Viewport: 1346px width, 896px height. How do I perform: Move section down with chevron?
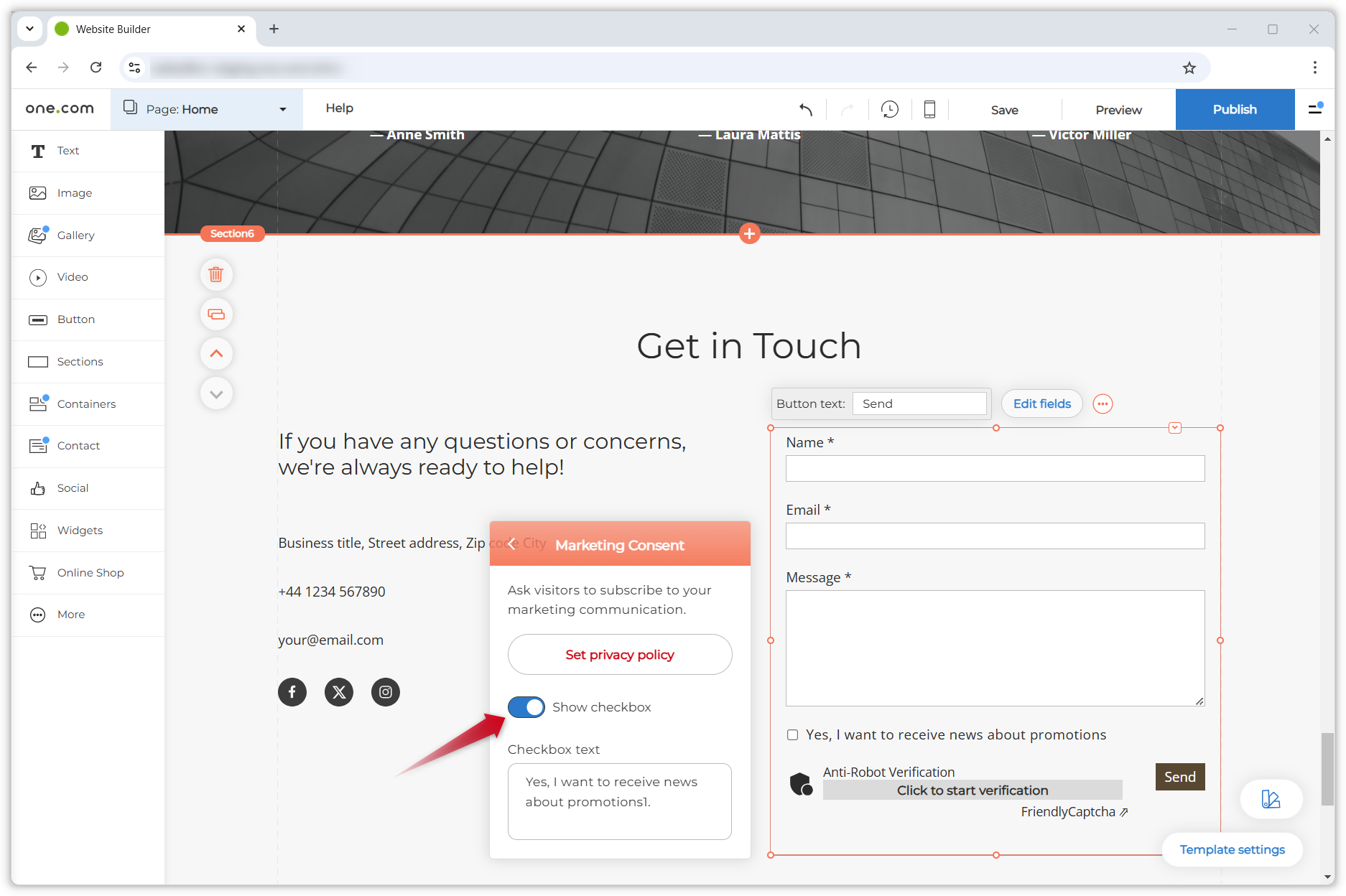pyautogui.click(x=216, y=393)
